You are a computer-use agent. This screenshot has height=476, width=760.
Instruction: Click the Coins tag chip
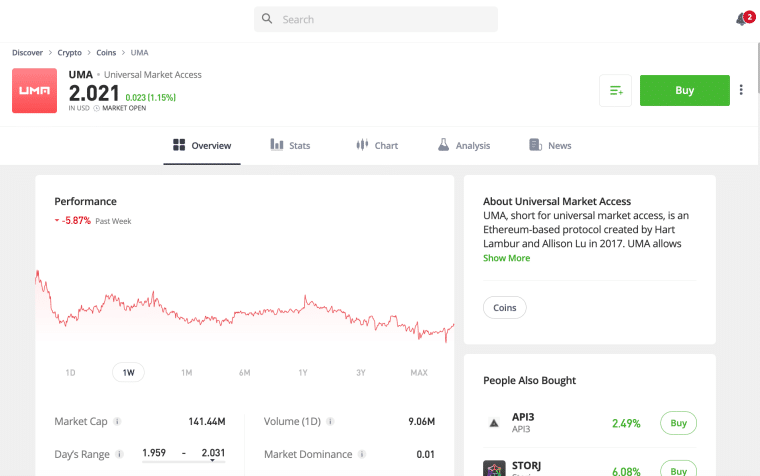coord(505,307)
